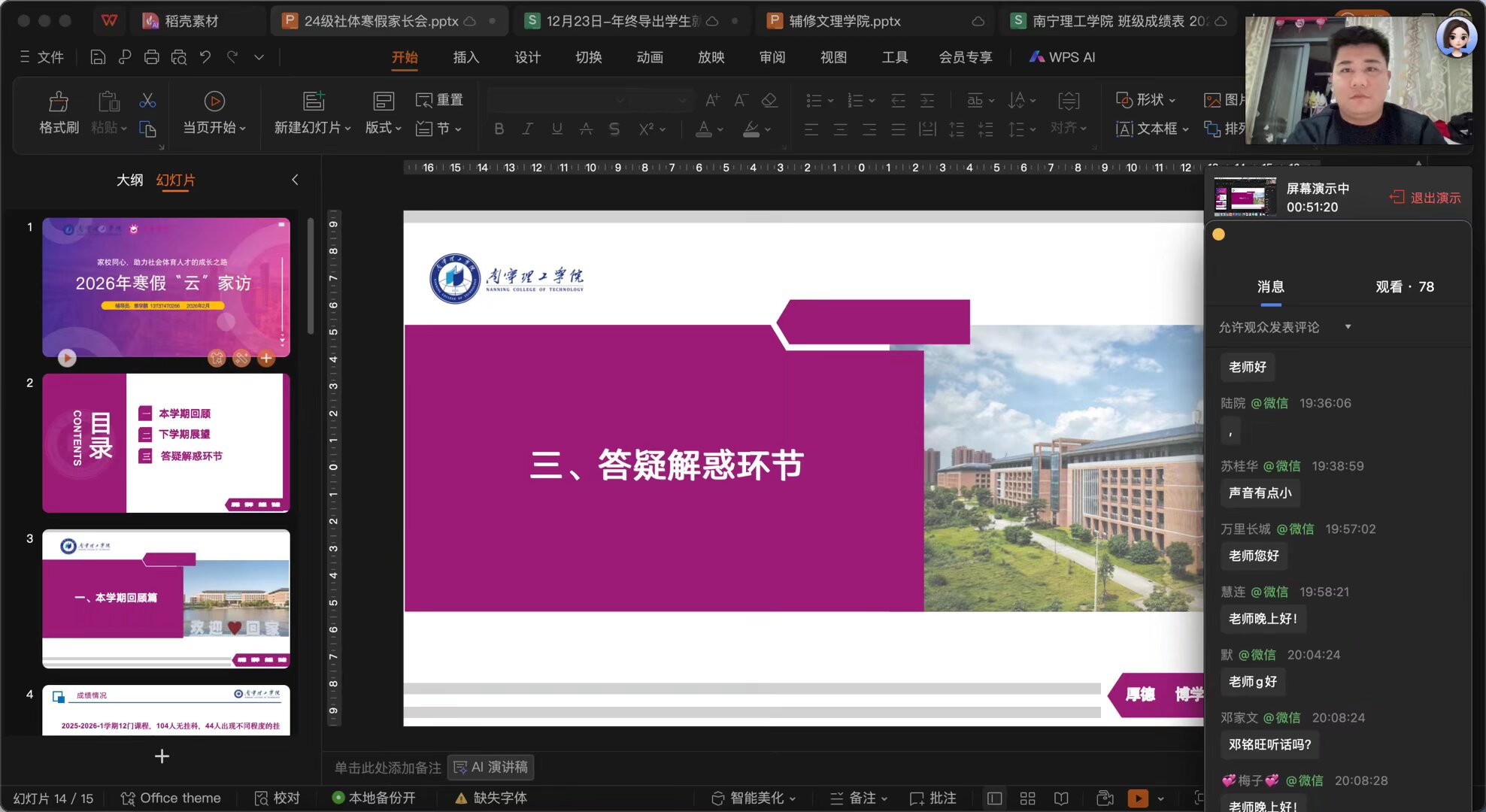Click the AI 演讲稿 button
This screenshot has height=812, width=1486.
pos(491,767)
